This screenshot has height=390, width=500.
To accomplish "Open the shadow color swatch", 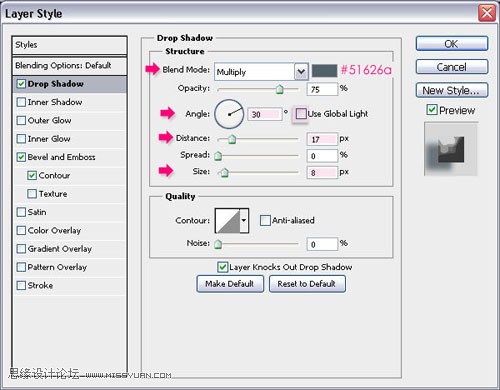I will (x=324, y=71).
